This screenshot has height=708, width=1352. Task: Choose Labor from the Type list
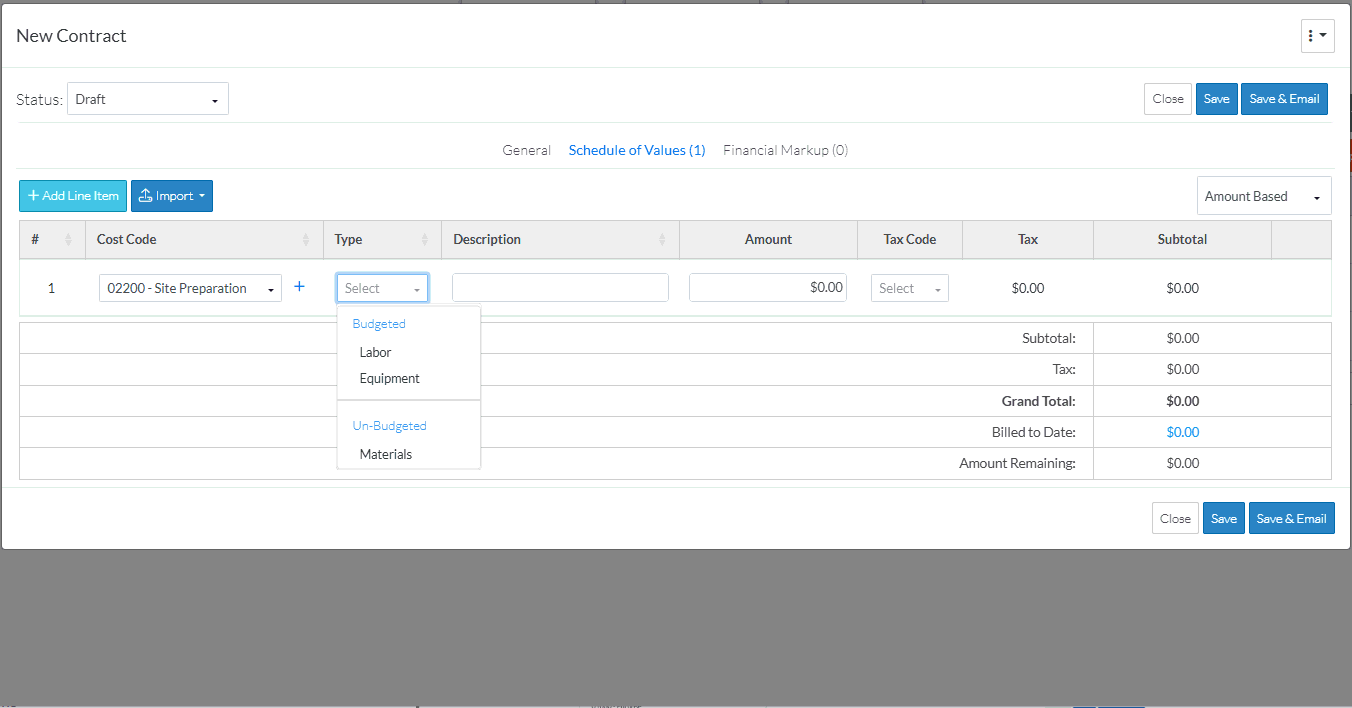point(375,352)
